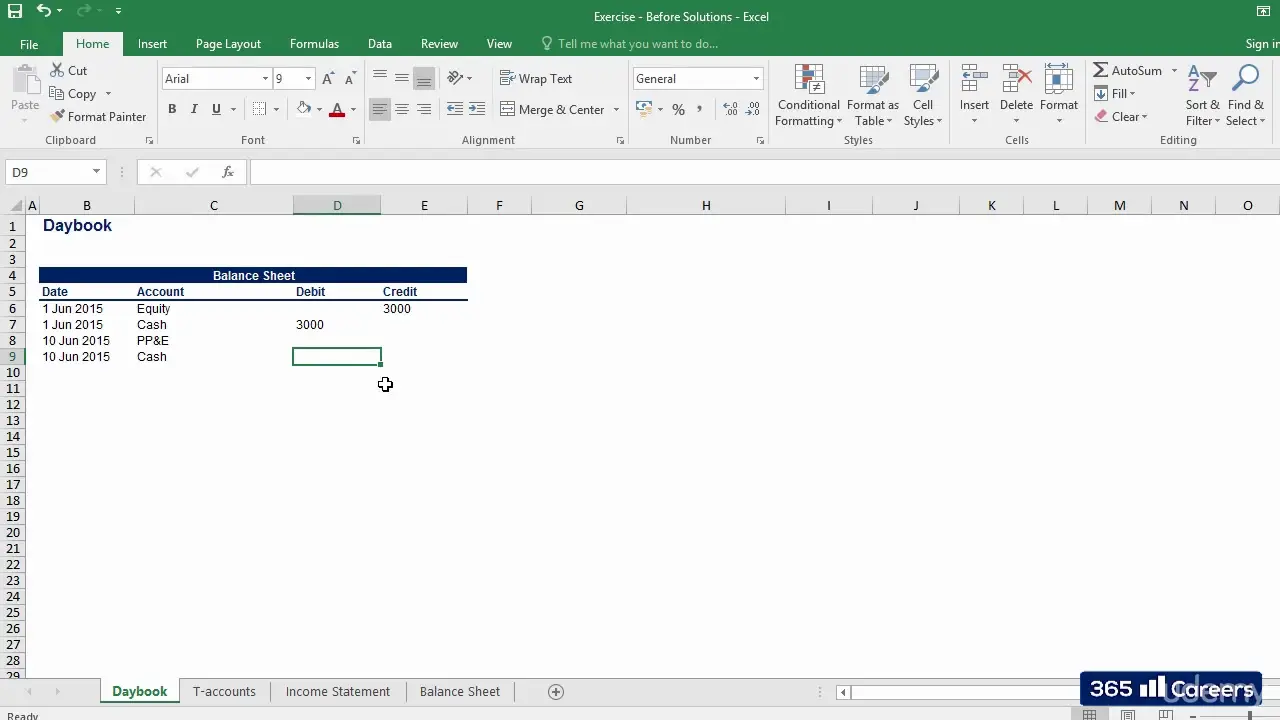1280x720 pixels.
Task: Select the Format Painter brush
Action: [57, 117]
